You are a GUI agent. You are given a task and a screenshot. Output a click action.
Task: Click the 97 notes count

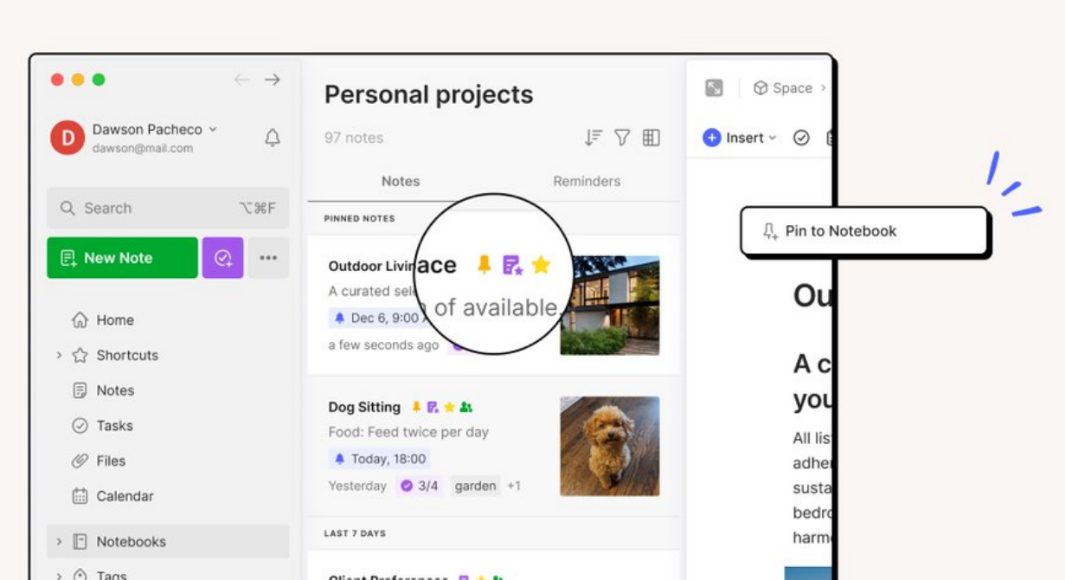354,138
